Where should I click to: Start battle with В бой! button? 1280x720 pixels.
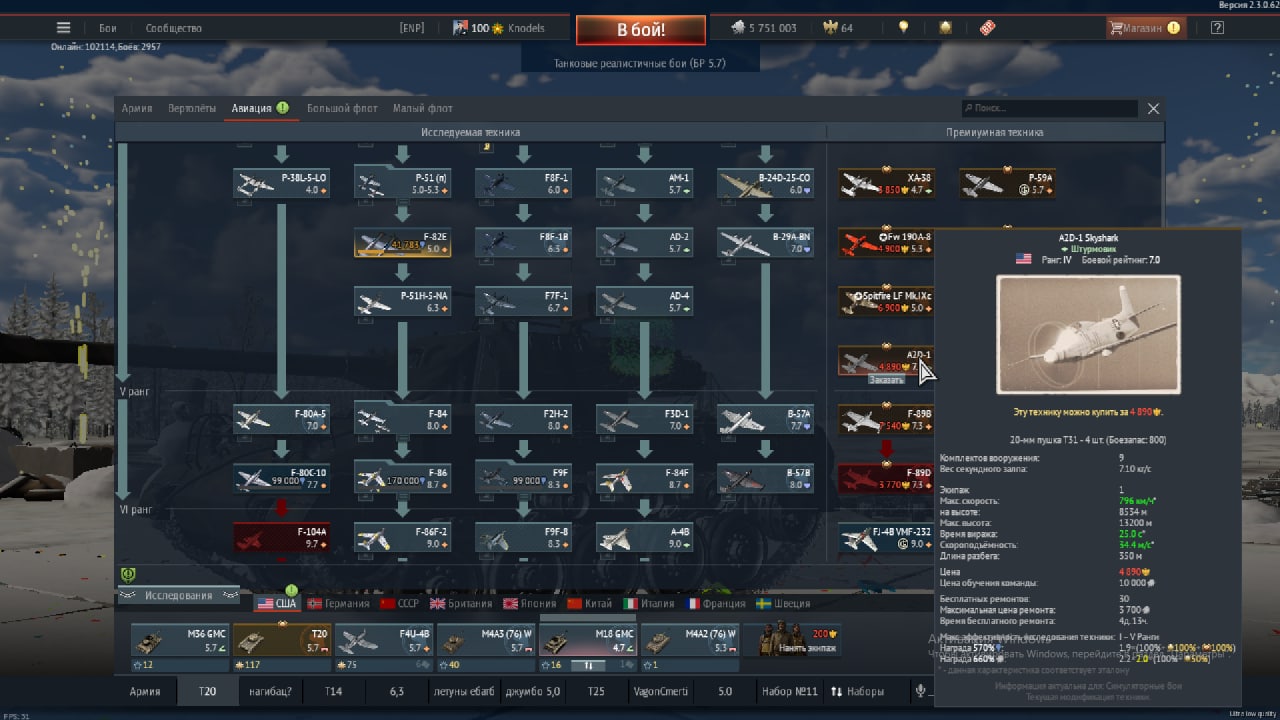click(640, 30)
